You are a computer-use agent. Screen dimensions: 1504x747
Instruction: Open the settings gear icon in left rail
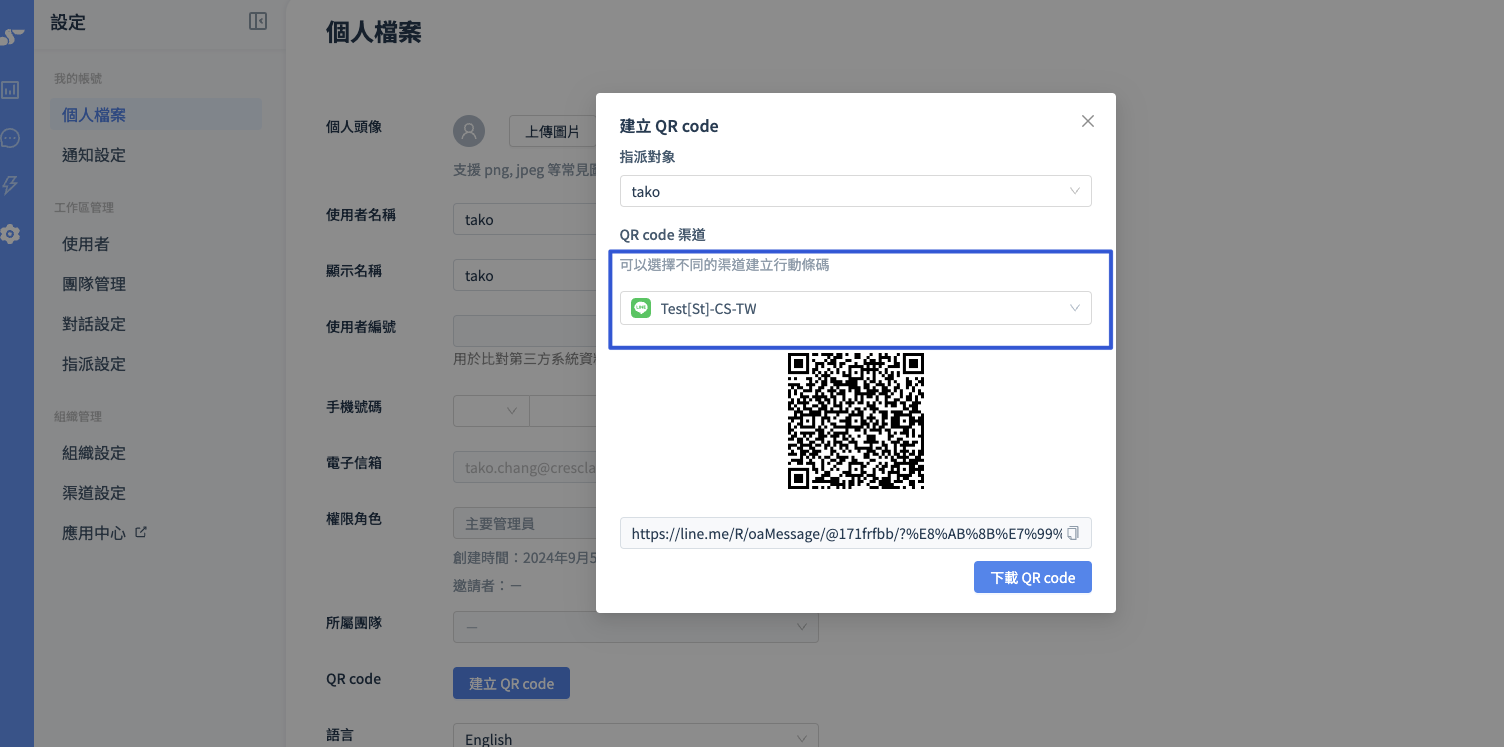pos(10,234)
